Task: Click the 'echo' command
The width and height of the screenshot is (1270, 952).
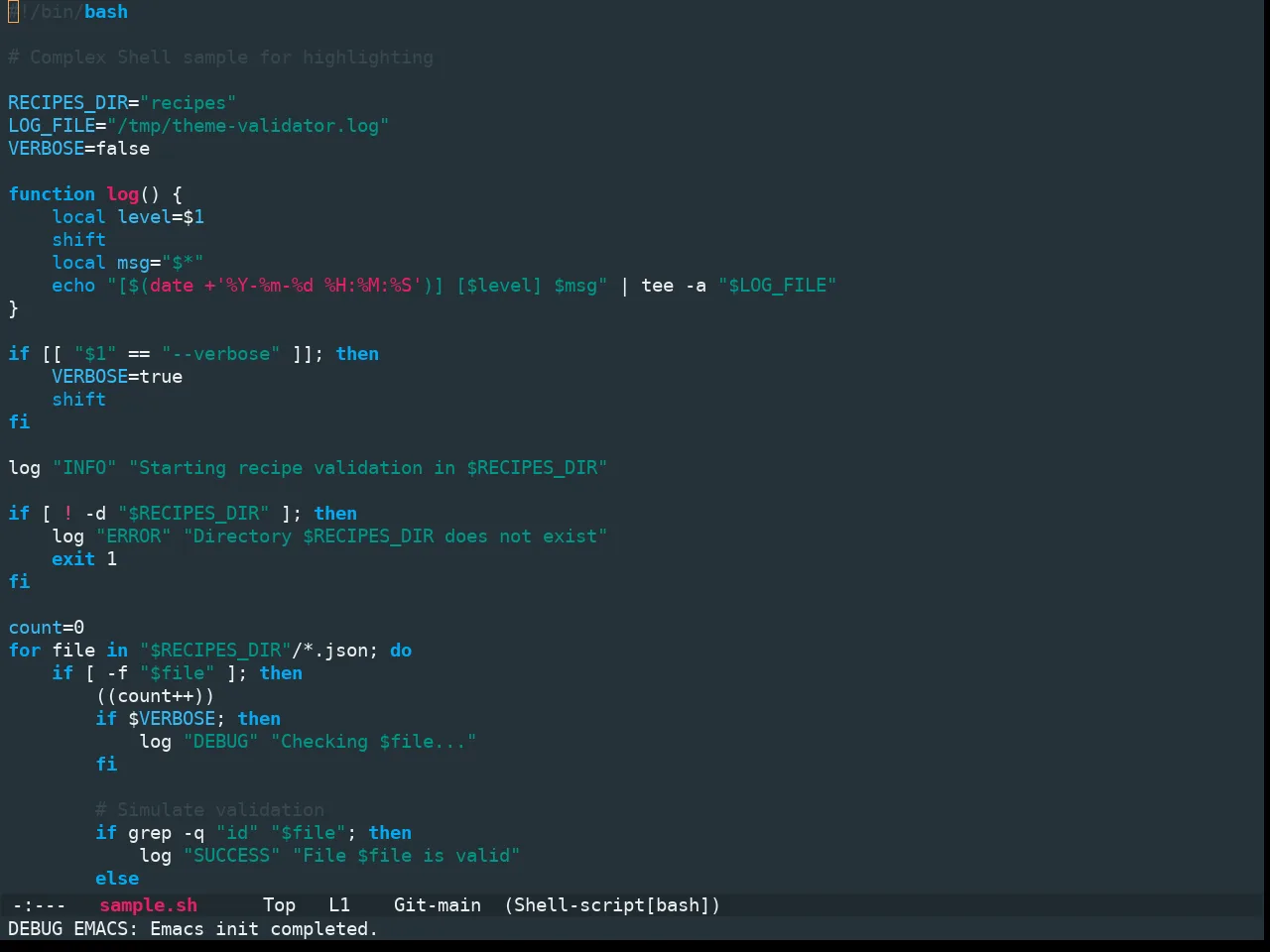Action: pyautogui.click(x=73, y=286)
